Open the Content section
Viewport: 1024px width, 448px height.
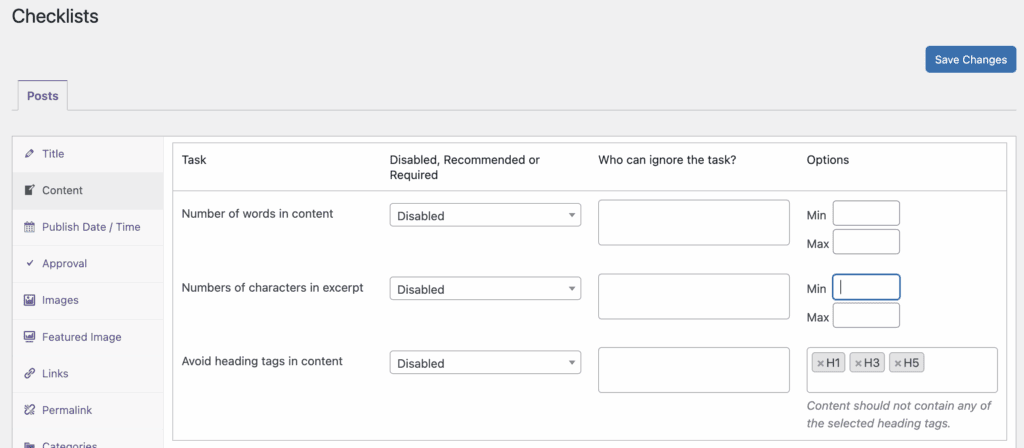[x=88, y=191]
